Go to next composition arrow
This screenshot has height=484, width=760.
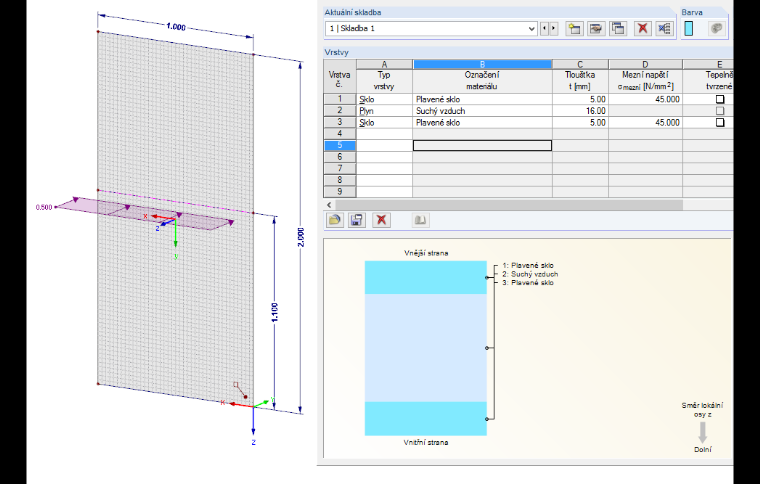554,29
